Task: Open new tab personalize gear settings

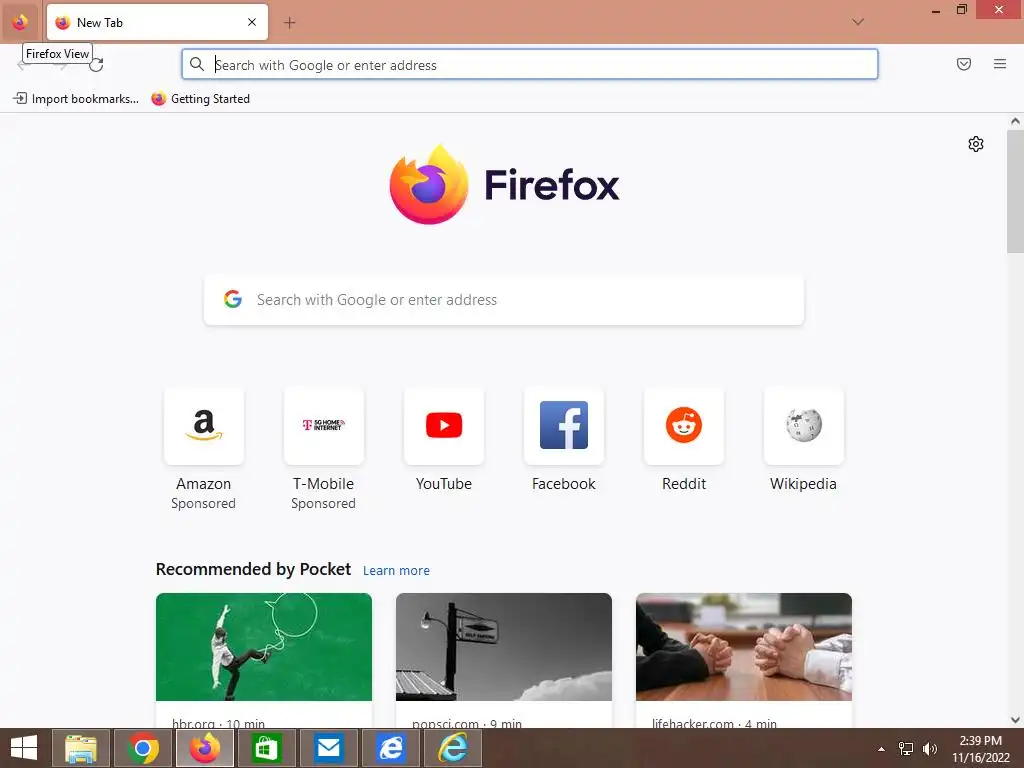Action: [976, 144]
